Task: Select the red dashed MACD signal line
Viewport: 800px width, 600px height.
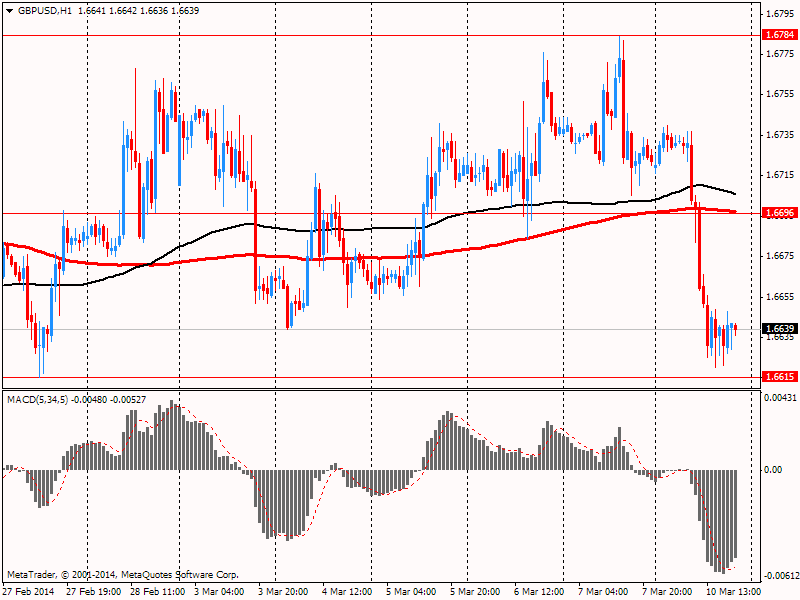Action: [x=370, y=494]
